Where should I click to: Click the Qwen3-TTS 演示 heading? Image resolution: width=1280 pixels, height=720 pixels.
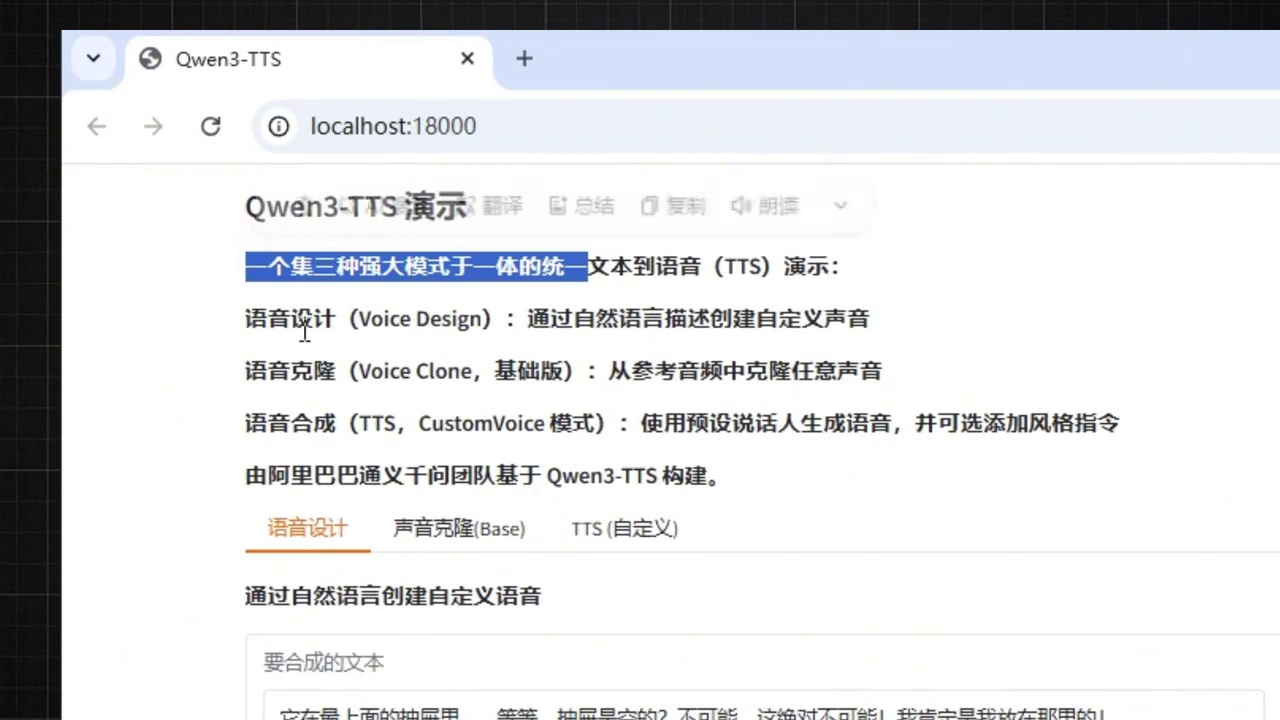(356, 206)
